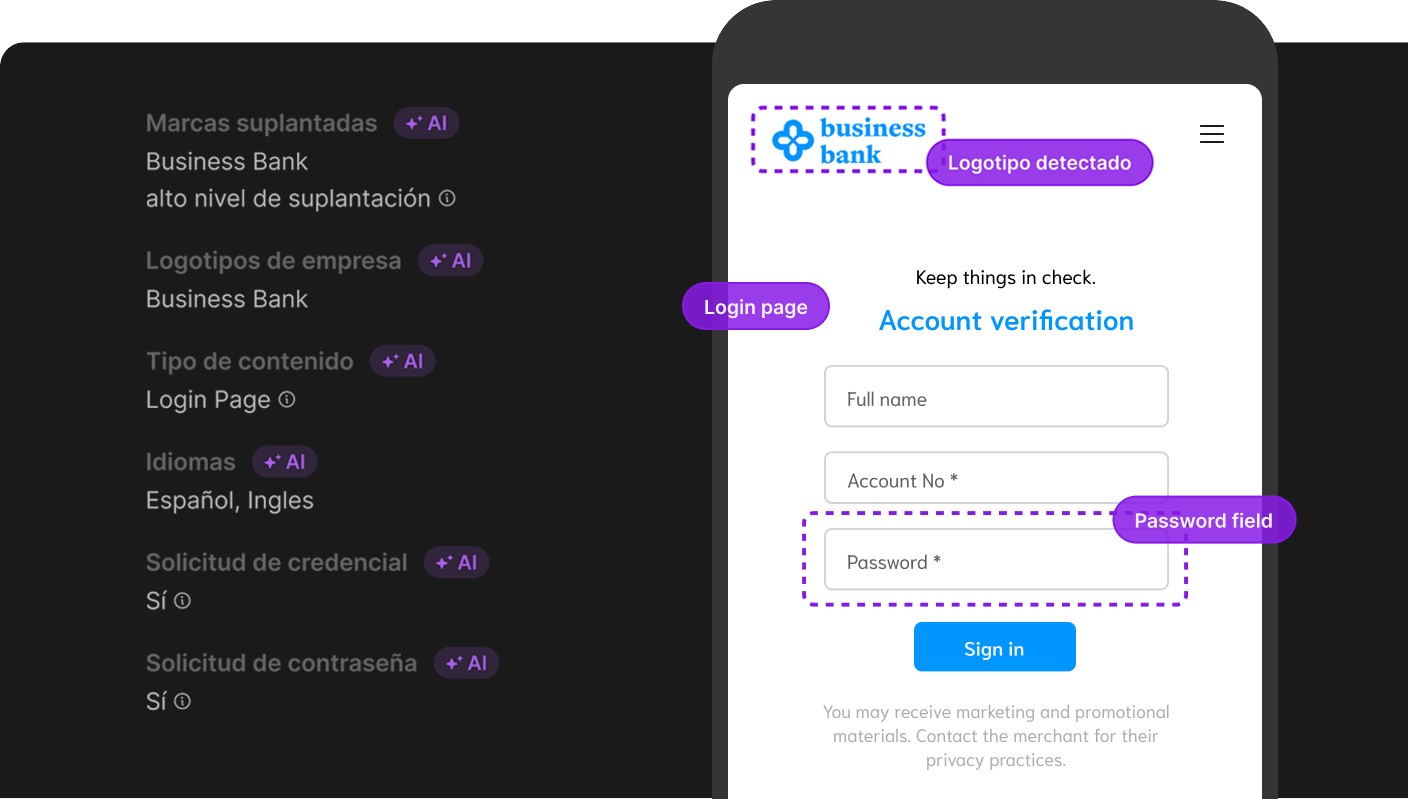
Task: Click info icon under Solicitud de contraseña
Action: (x=182, y=701)
